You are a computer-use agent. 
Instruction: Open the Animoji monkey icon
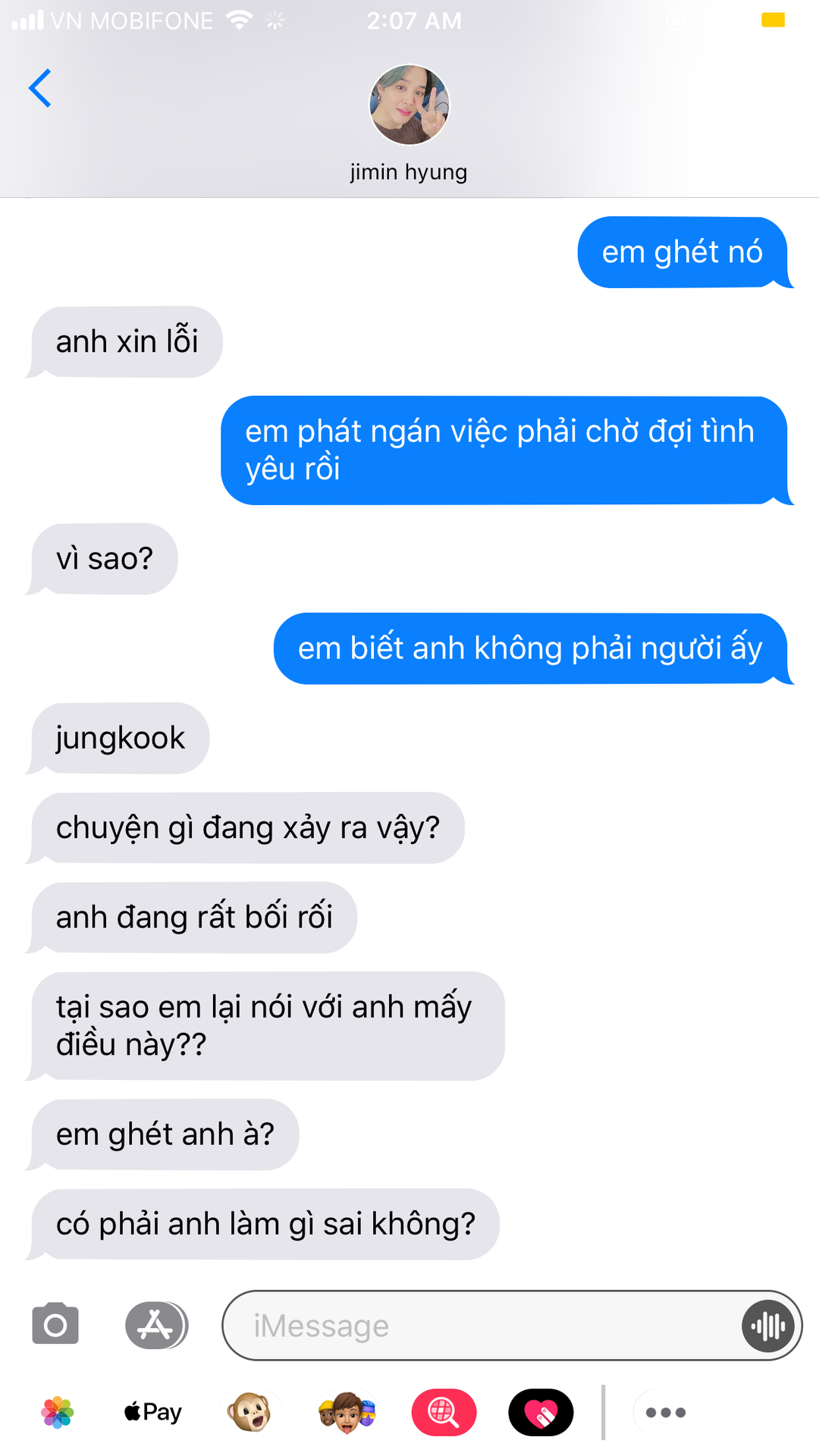pyautogui.click(x=249, y=1412)
